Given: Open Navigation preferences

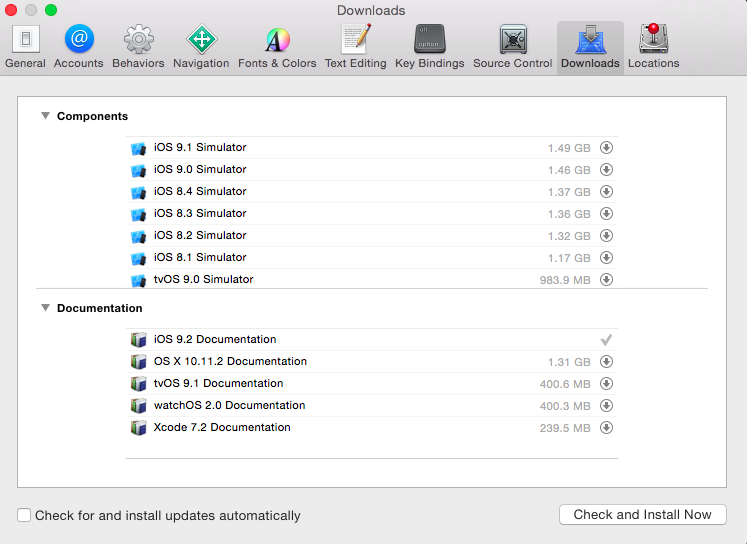Looking at the screenshot, I should pyautogui.click(x=201, y=47).
